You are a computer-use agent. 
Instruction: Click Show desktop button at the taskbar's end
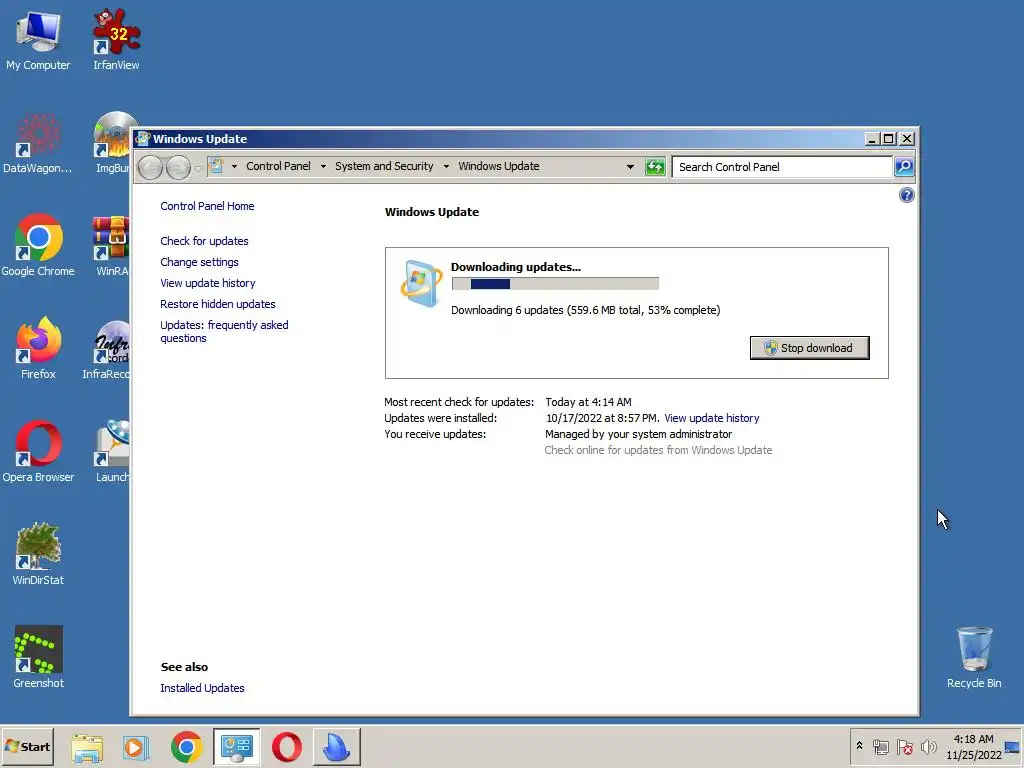pos(1013,746)
